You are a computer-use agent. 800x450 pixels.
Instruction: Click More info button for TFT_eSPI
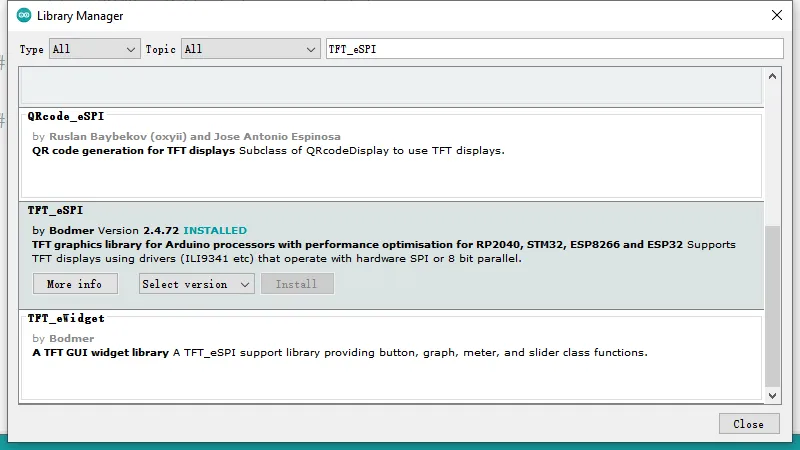75,284
